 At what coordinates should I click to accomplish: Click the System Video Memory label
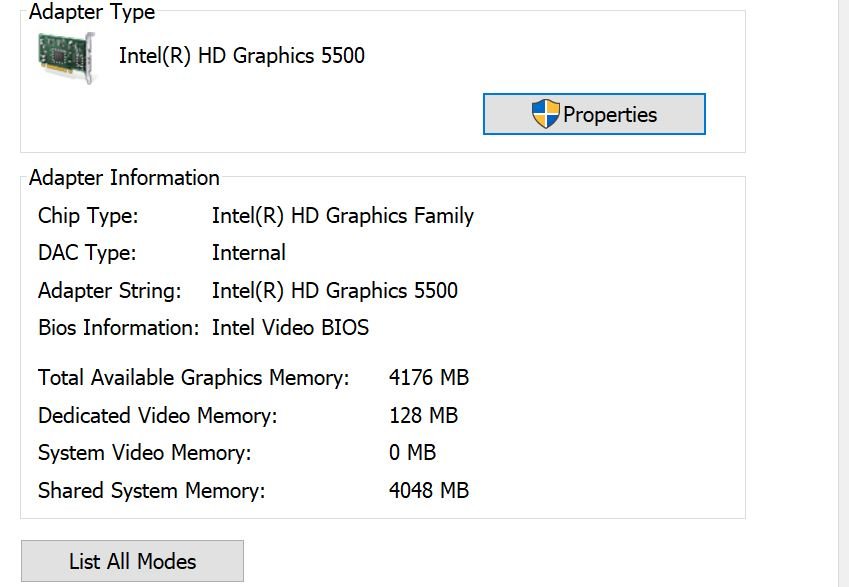[145, 453]
